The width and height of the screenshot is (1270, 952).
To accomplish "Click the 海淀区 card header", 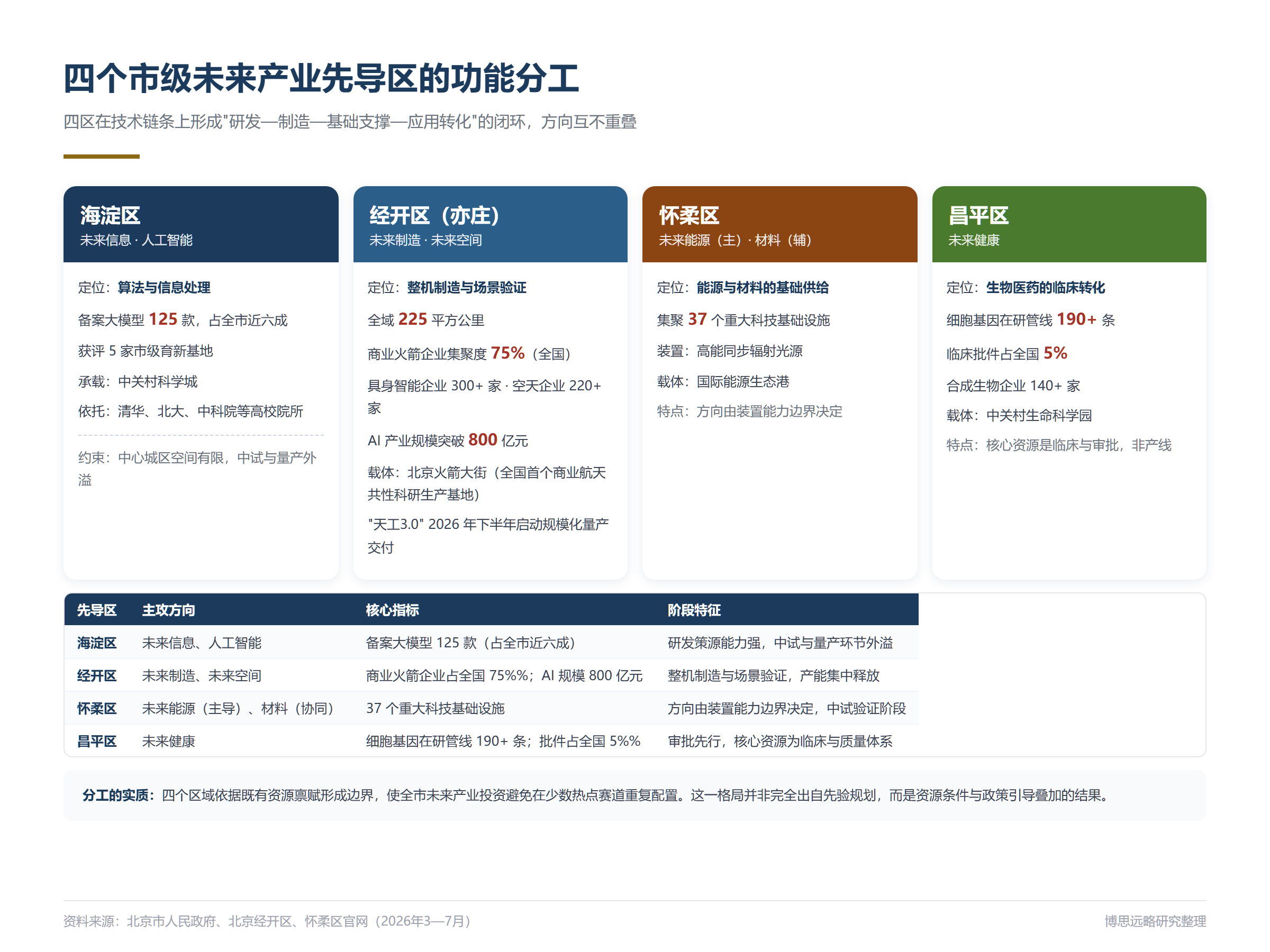I will point(201,224).
